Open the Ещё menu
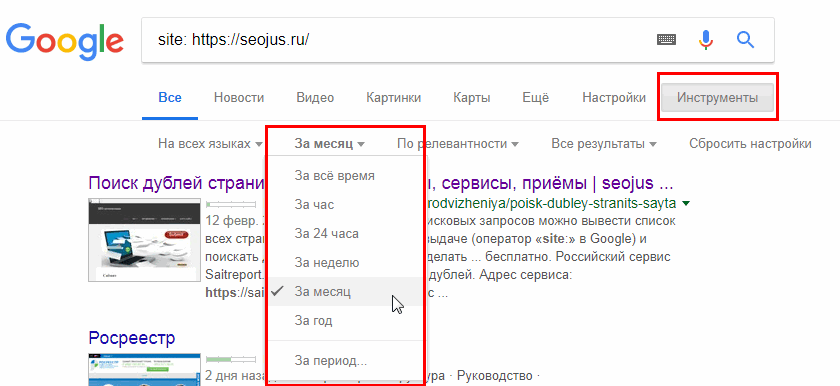This screenshot has width=840, height=386. click(x=536, y=98)
